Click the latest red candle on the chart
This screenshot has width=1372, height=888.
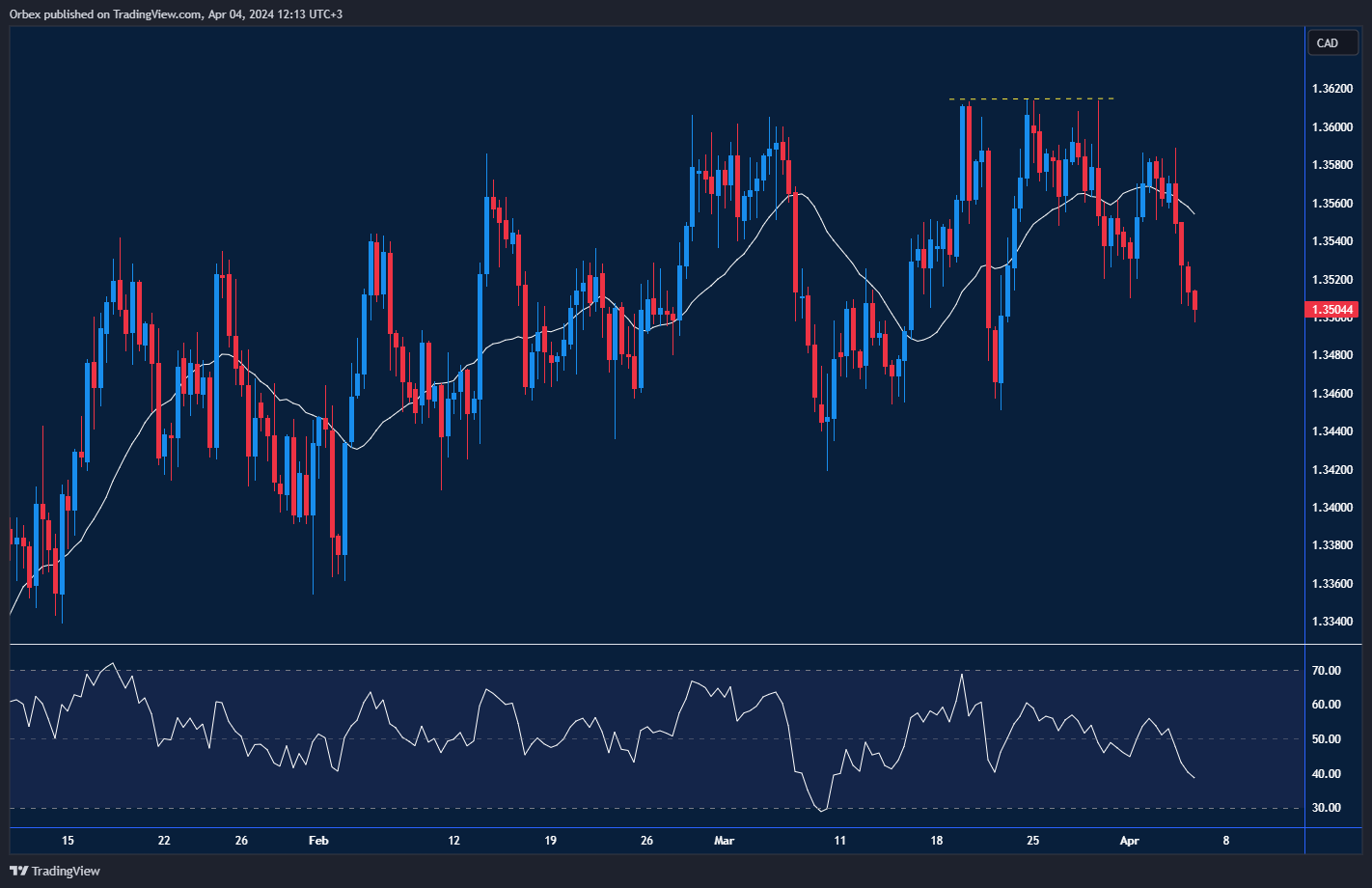tap(1195, 300)
